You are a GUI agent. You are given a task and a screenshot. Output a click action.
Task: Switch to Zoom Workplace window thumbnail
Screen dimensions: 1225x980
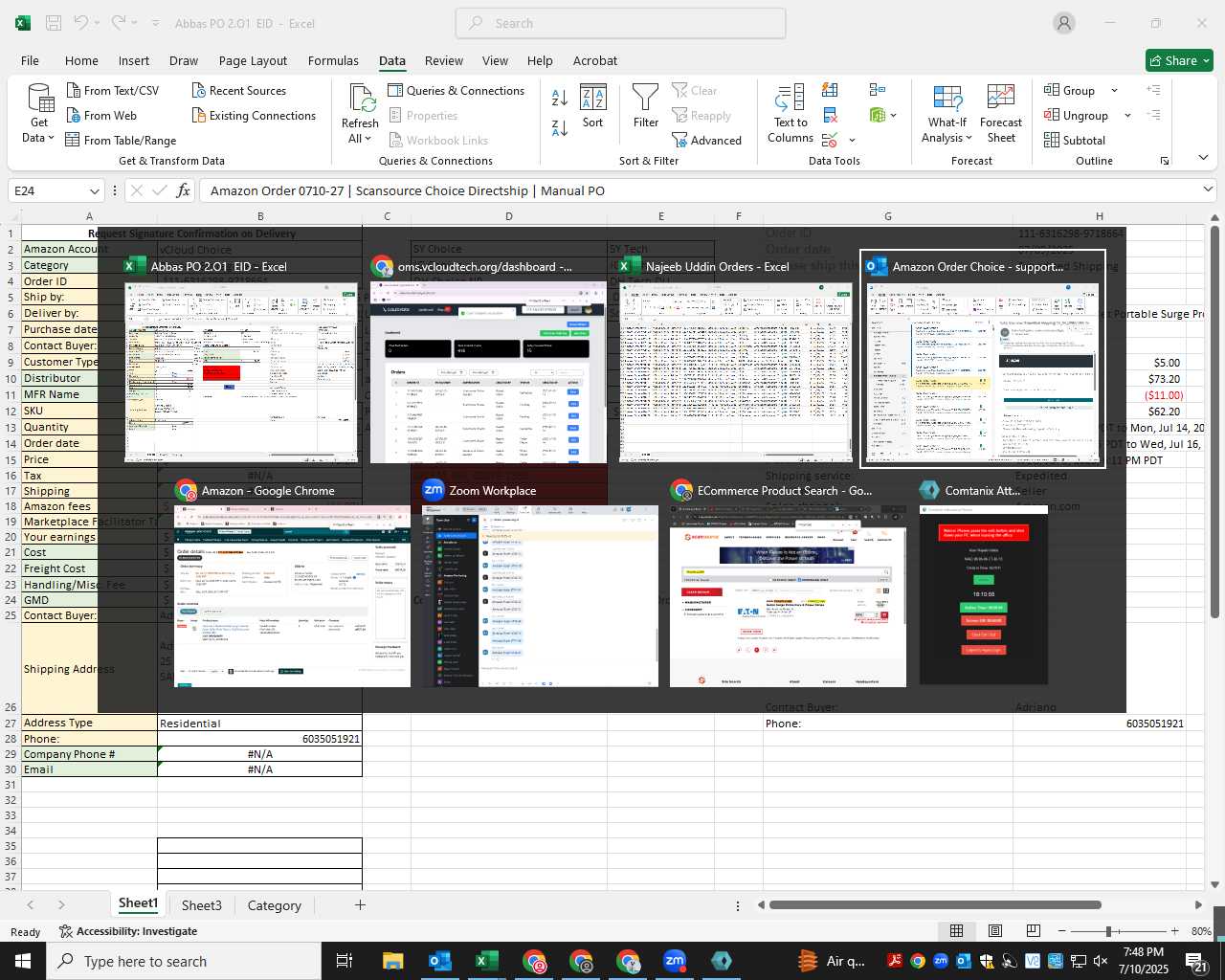coord(540,583)
